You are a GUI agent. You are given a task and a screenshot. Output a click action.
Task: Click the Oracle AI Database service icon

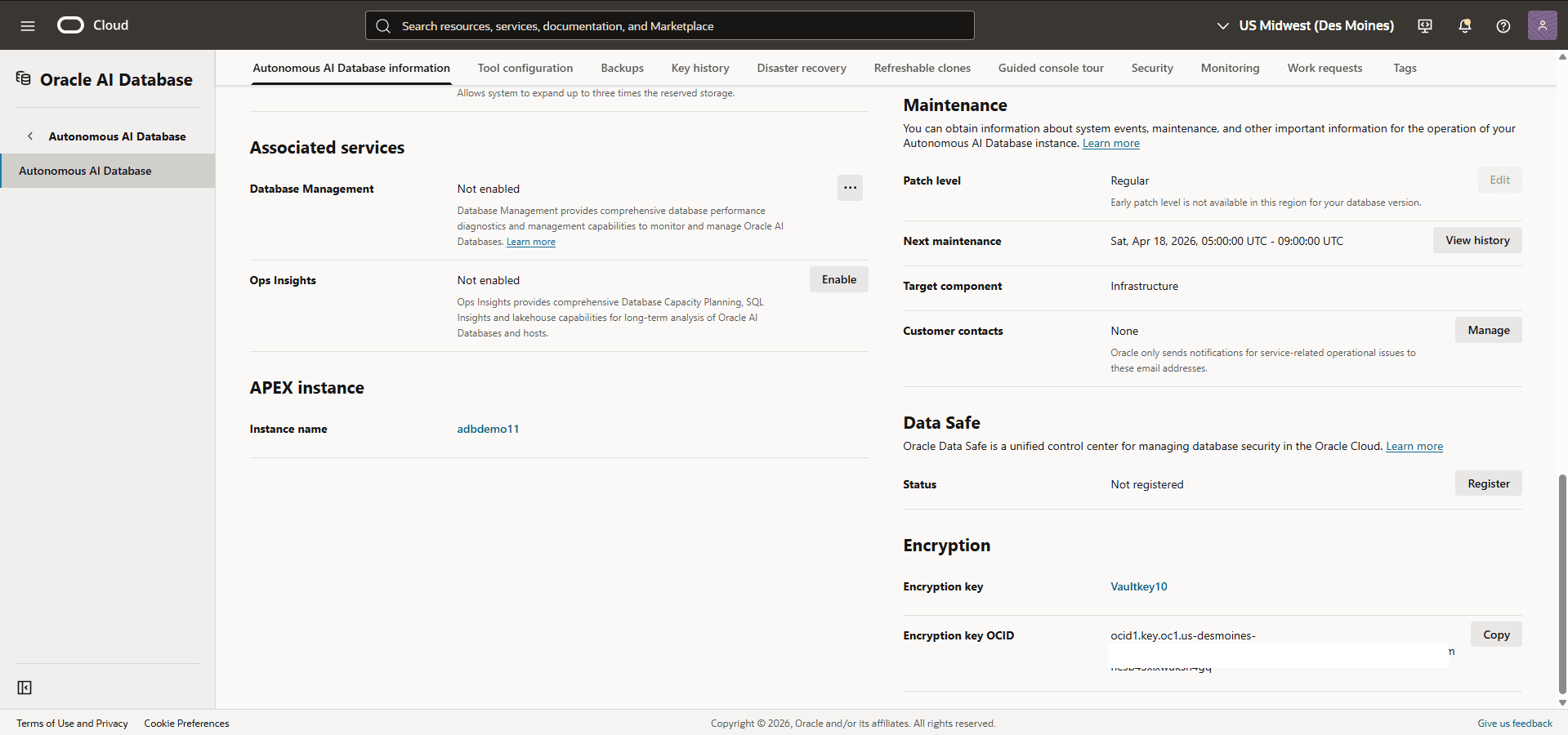[x=24, y=78]
